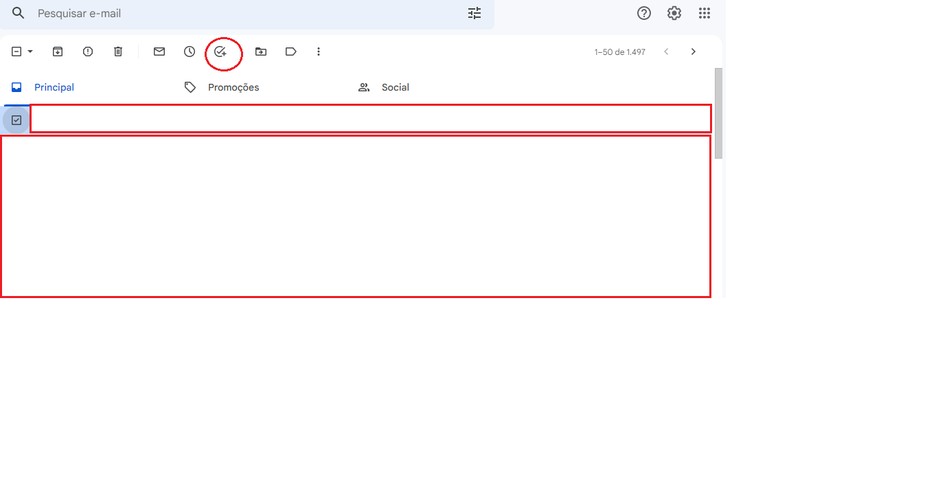938x500 pixels.
Task: Archive the selected email
Action: (57, 52)
